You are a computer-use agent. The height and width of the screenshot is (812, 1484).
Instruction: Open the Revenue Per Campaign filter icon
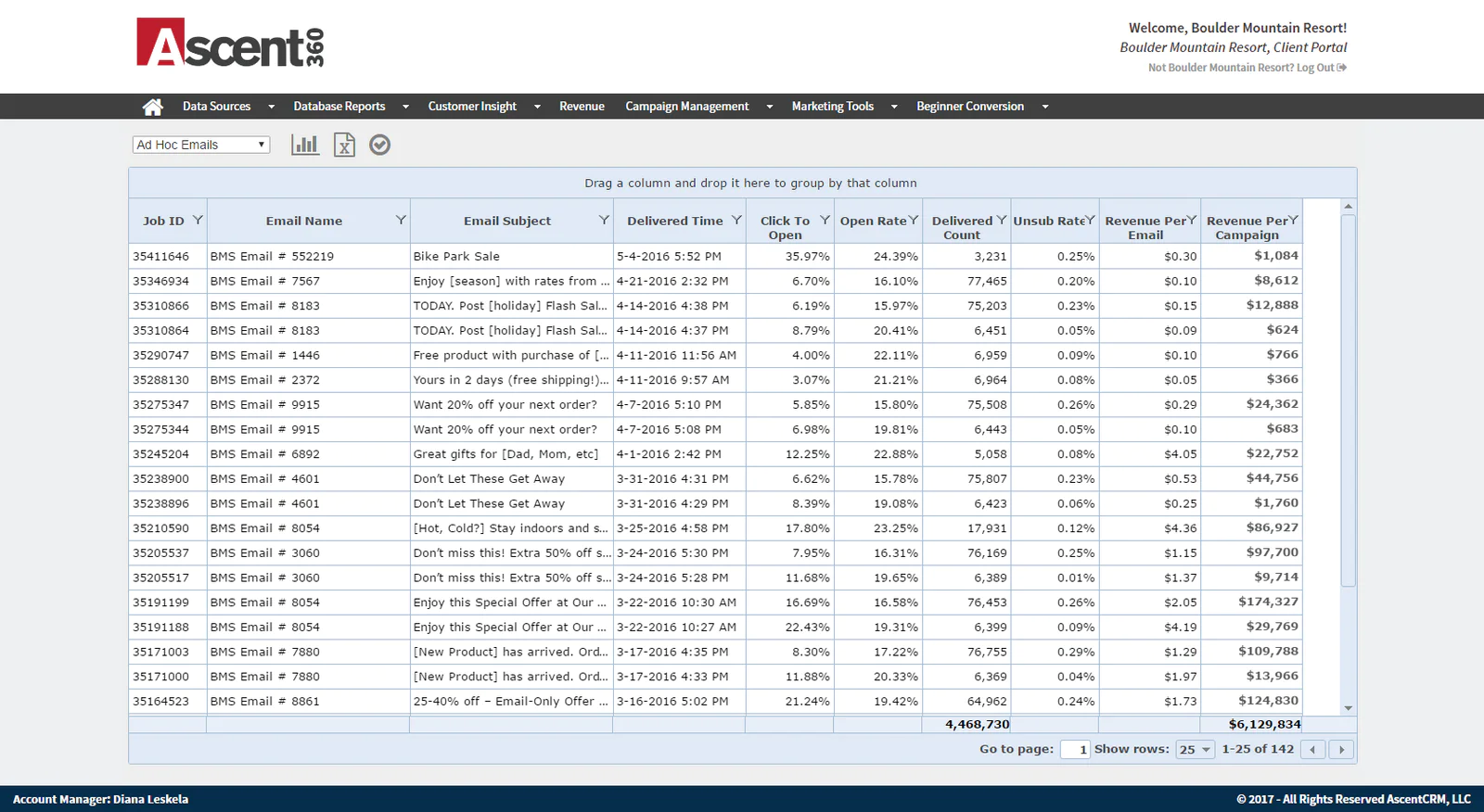click(x=1294, y=220)
